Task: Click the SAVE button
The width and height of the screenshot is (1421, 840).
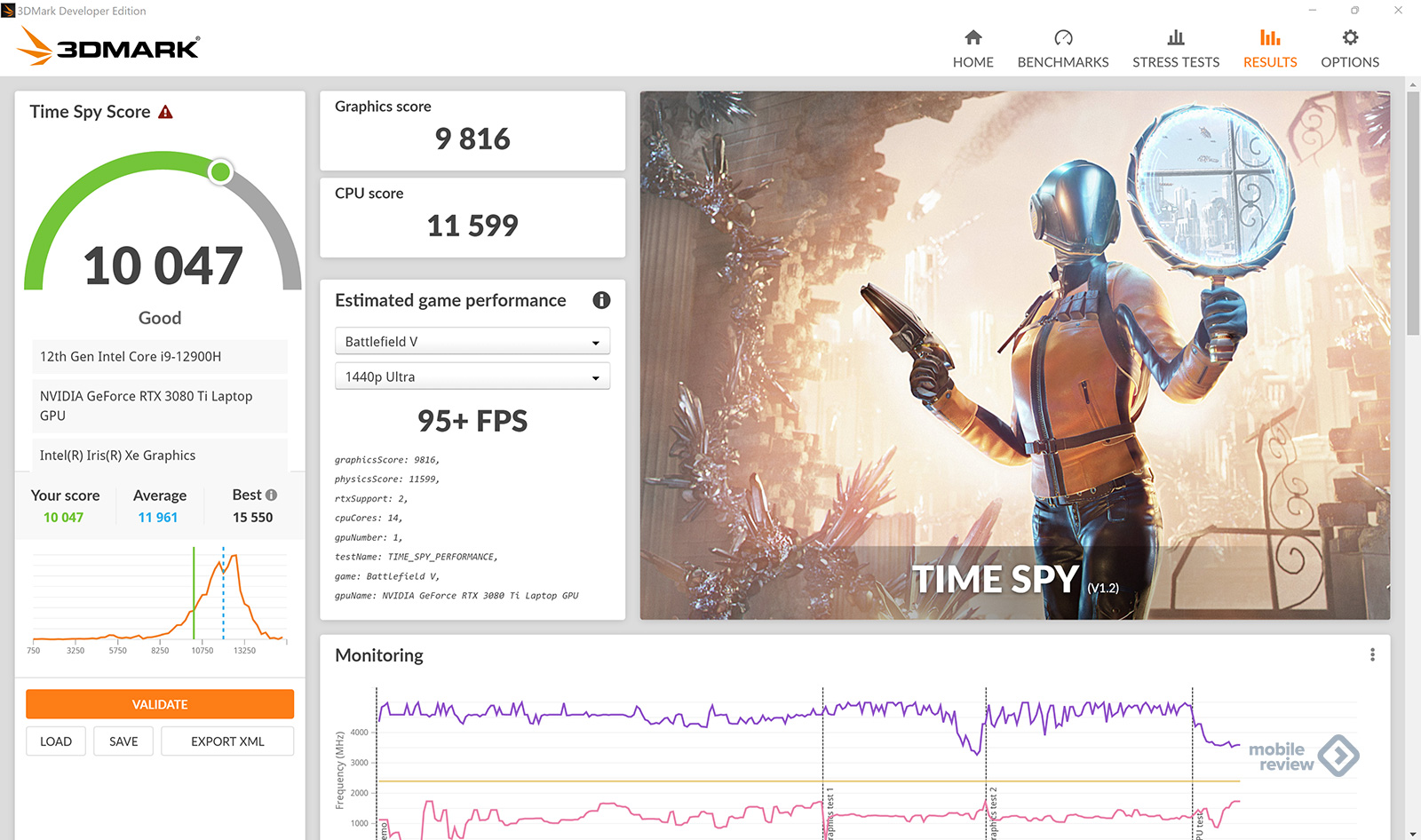Action: (123, 741)
